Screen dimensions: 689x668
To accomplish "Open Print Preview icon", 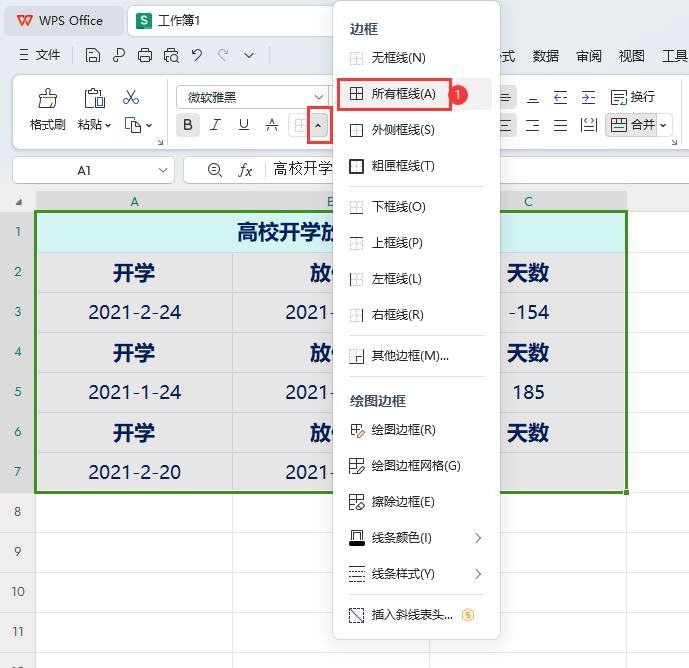I will [x=171, y=55].
